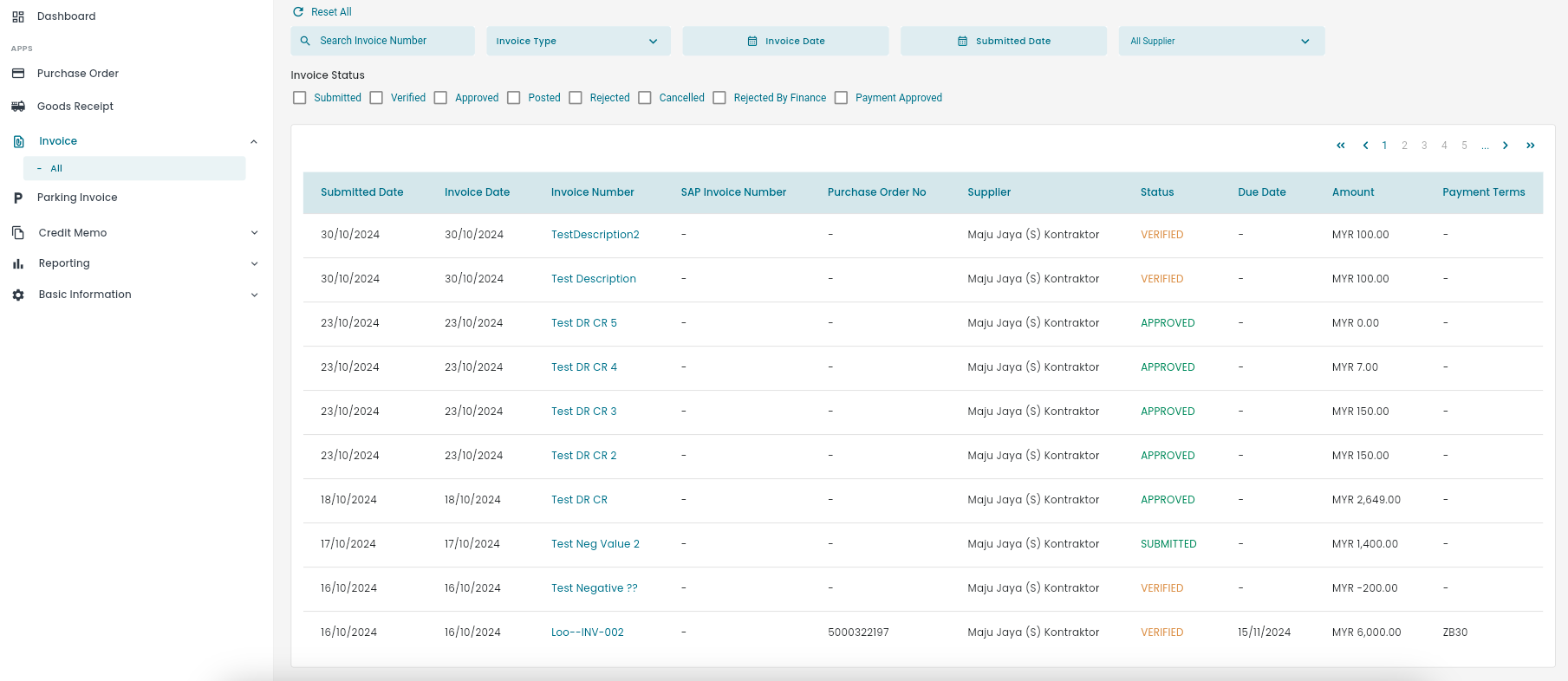The width and height of the screenshot is (1568, 681).
Task: Open invoice Loo--INV-002
Action: click(x=588, y=632)
